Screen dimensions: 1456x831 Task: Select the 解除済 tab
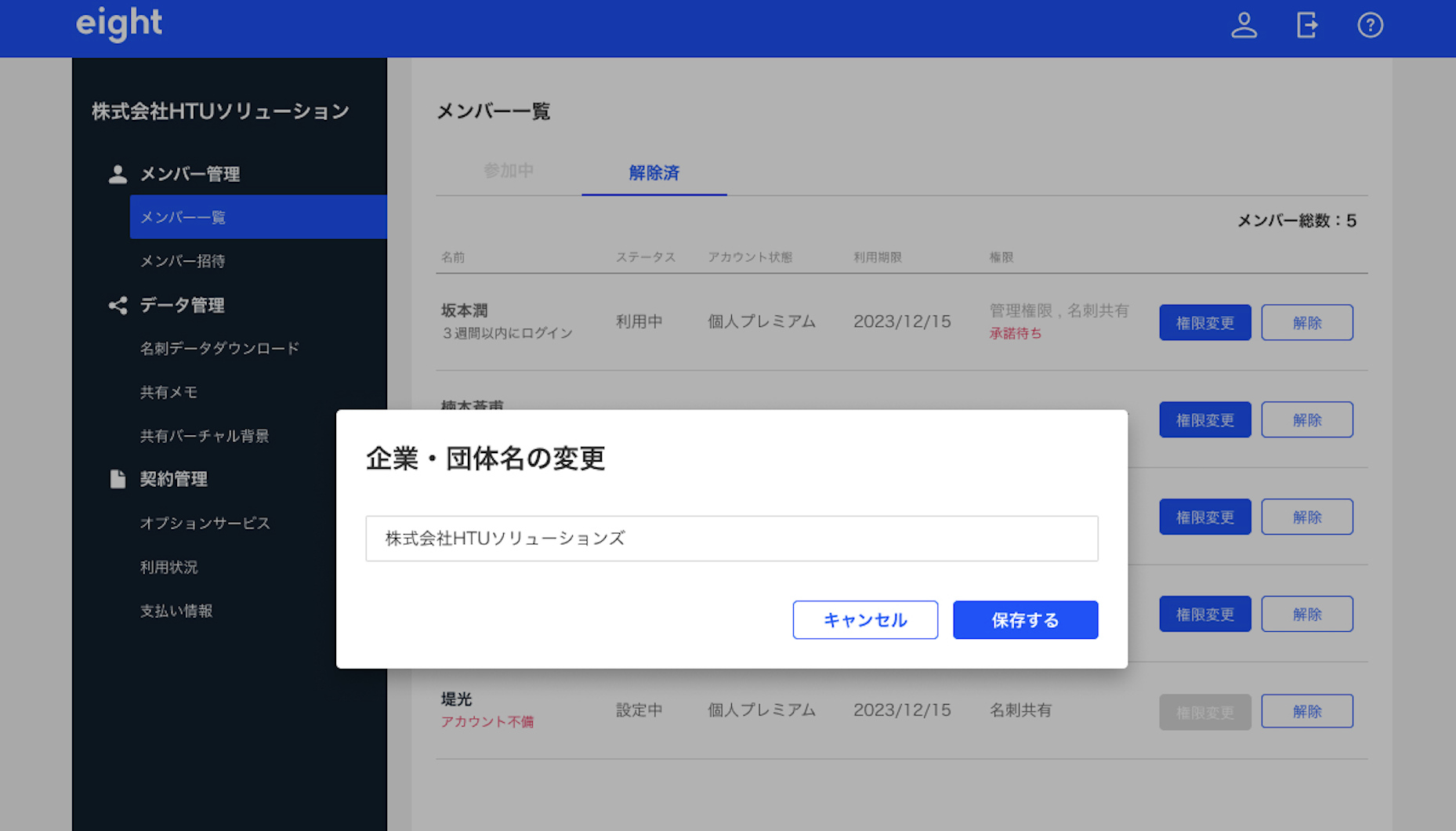tap(654, 172)
